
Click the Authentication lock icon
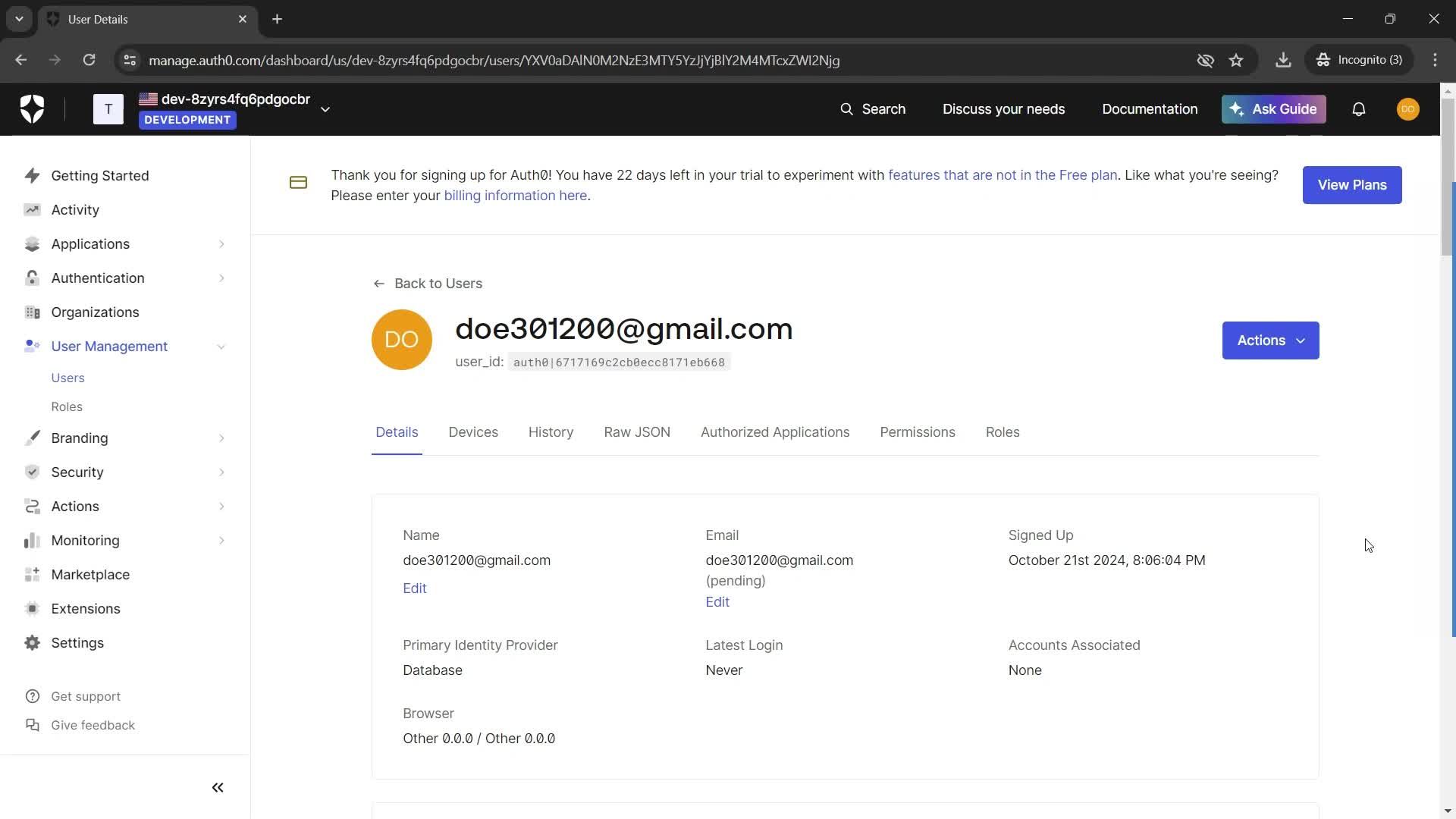point(32,278)
